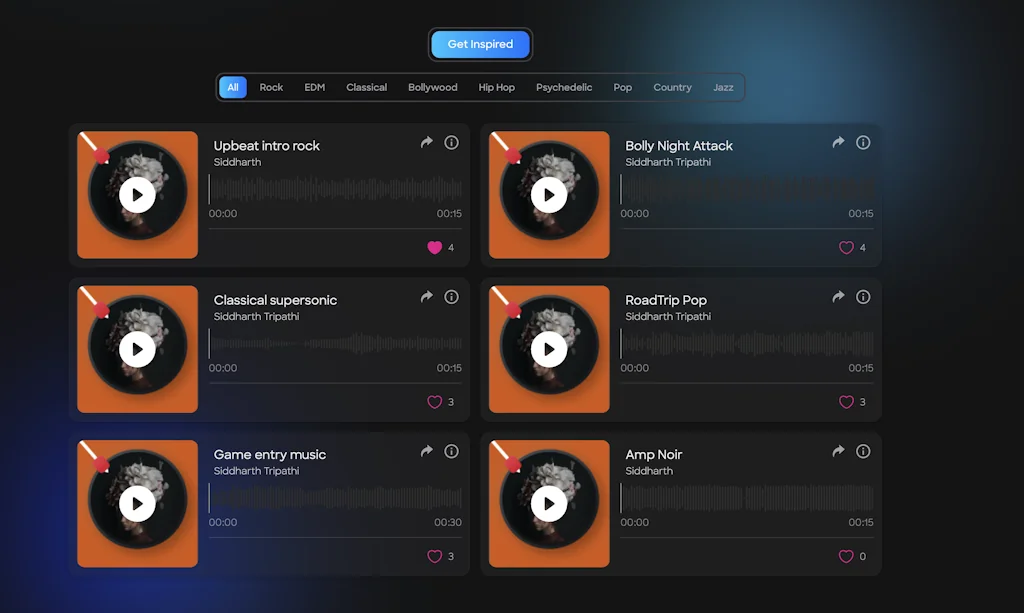
Task: Like the Amp Noir track
Action: (x=845, y=557)
